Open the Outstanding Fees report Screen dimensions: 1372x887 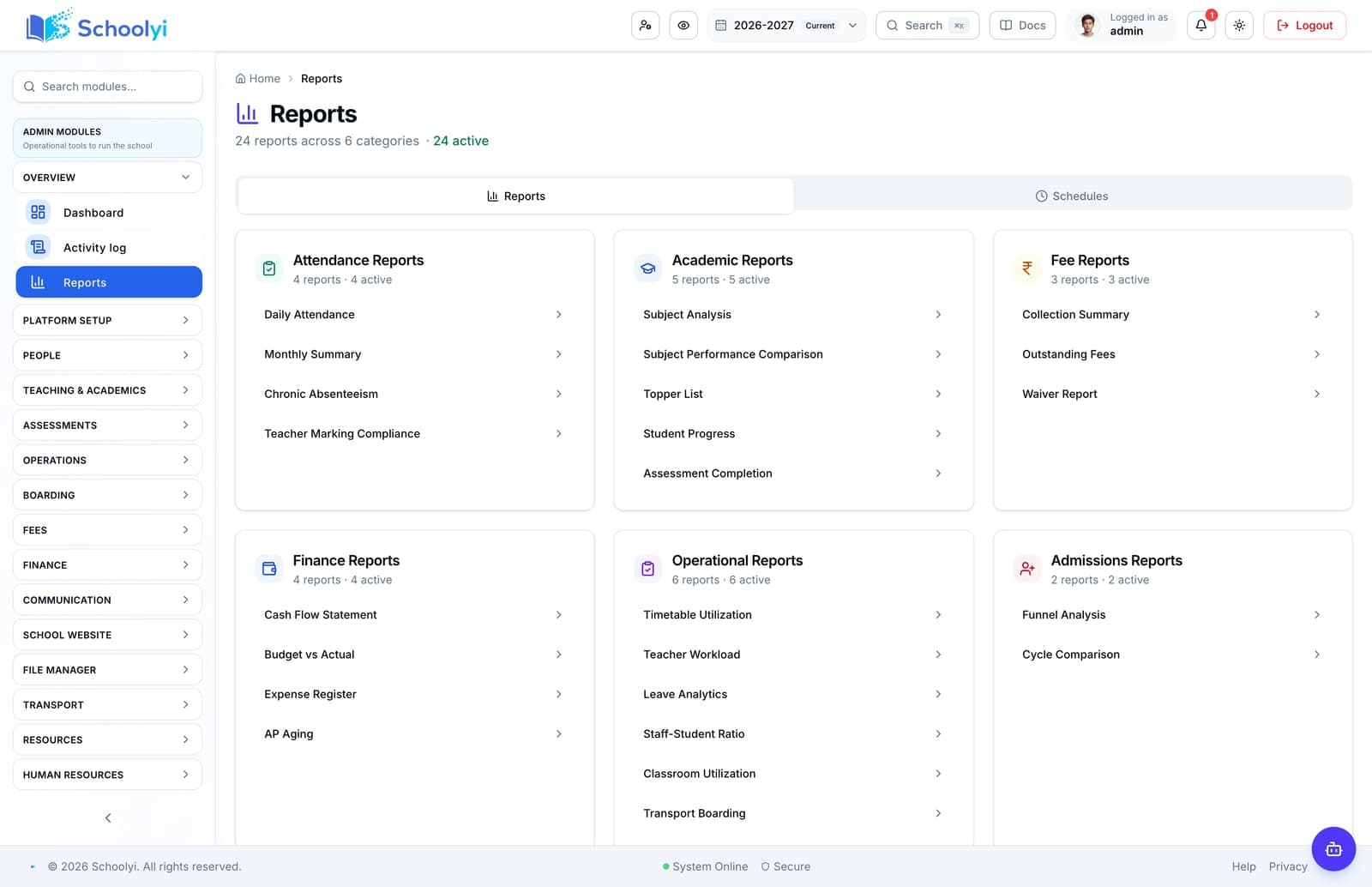1172,354
